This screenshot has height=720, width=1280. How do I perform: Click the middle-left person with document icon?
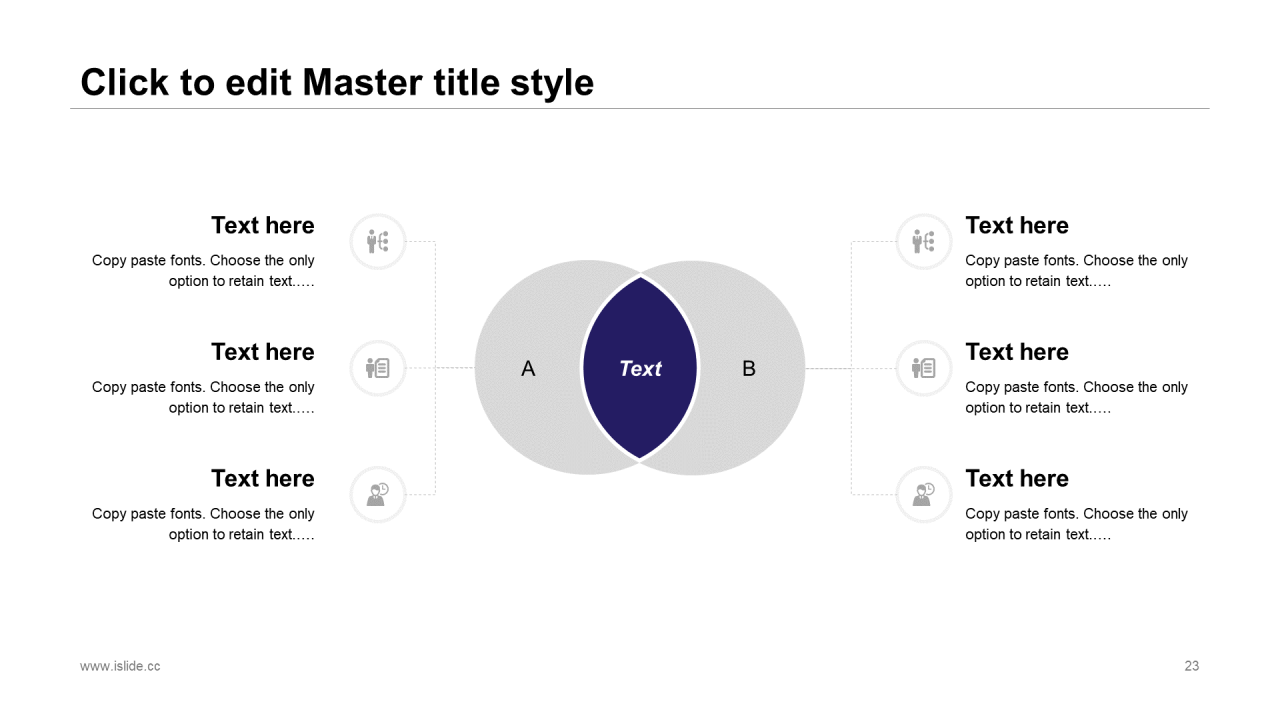click(378, 368)
